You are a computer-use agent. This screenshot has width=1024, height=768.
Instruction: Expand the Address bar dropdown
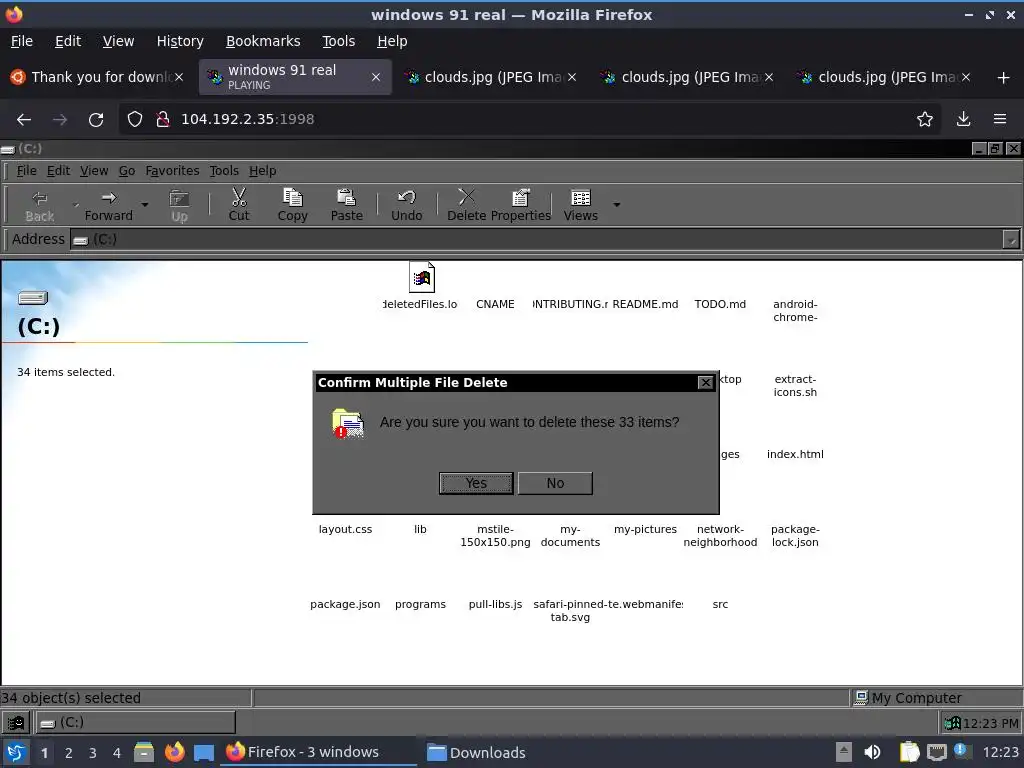coord(1011,240)
